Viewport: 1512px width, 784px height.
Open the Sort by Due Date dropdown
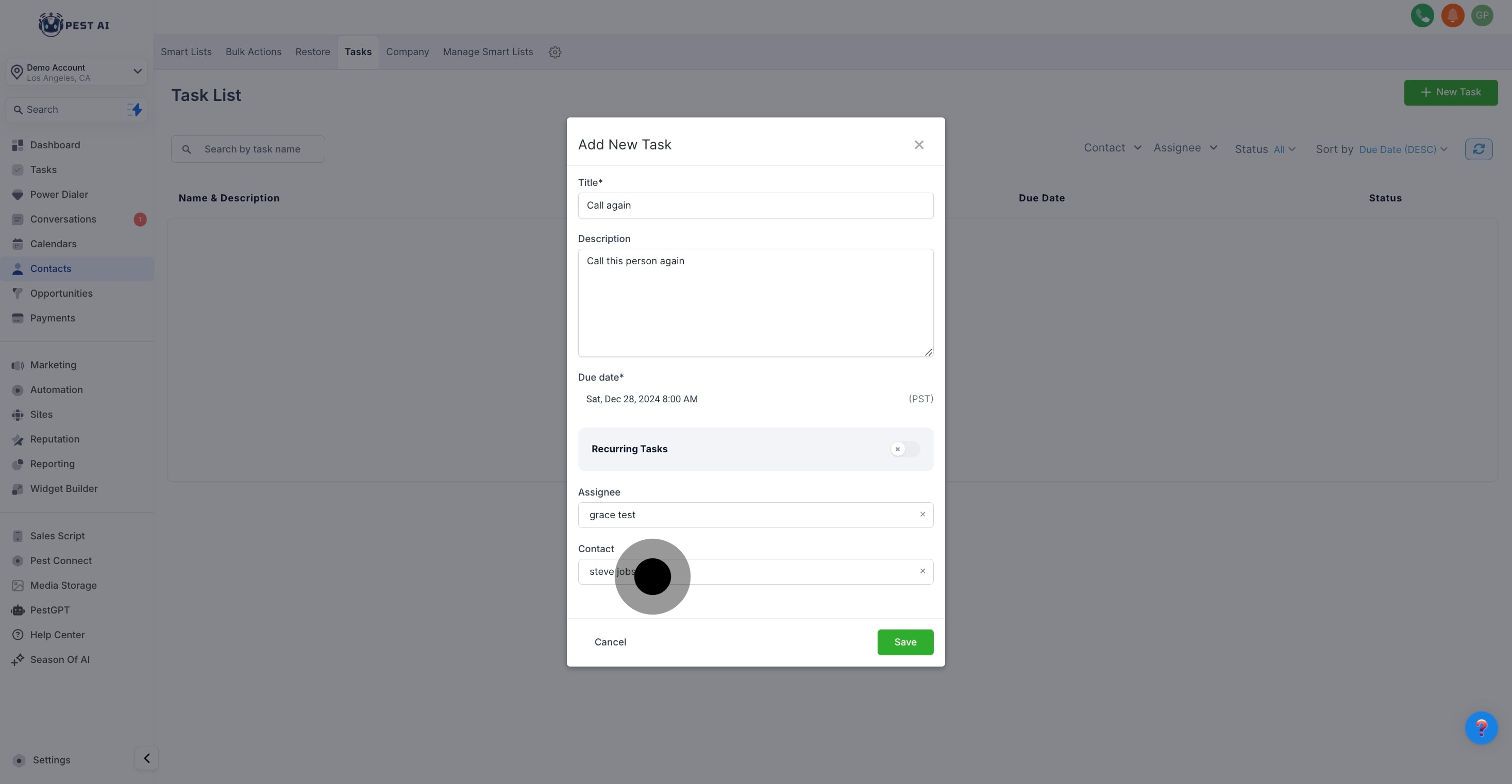(1402, 150)
